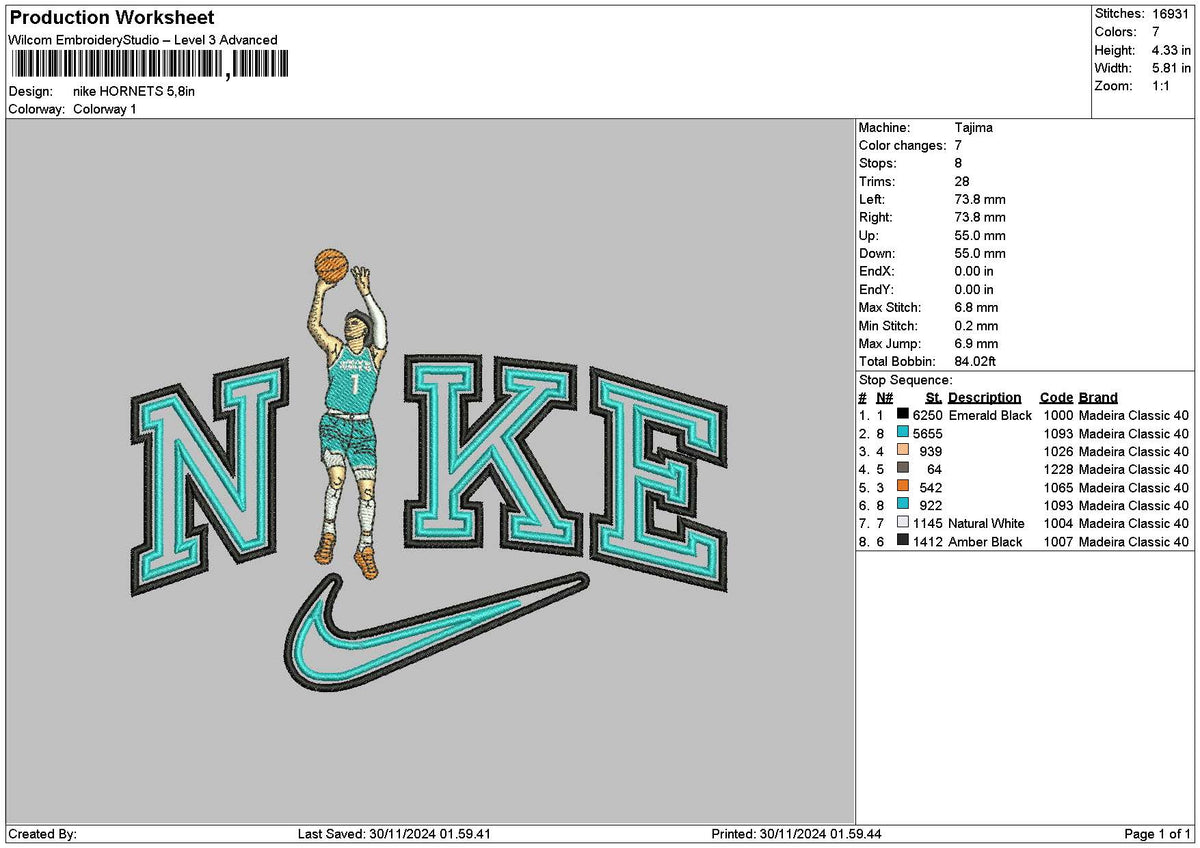Viewport: 1200px width, 848px height.
Task: Click the "Color changes:" label
Action: click(902, 146)
